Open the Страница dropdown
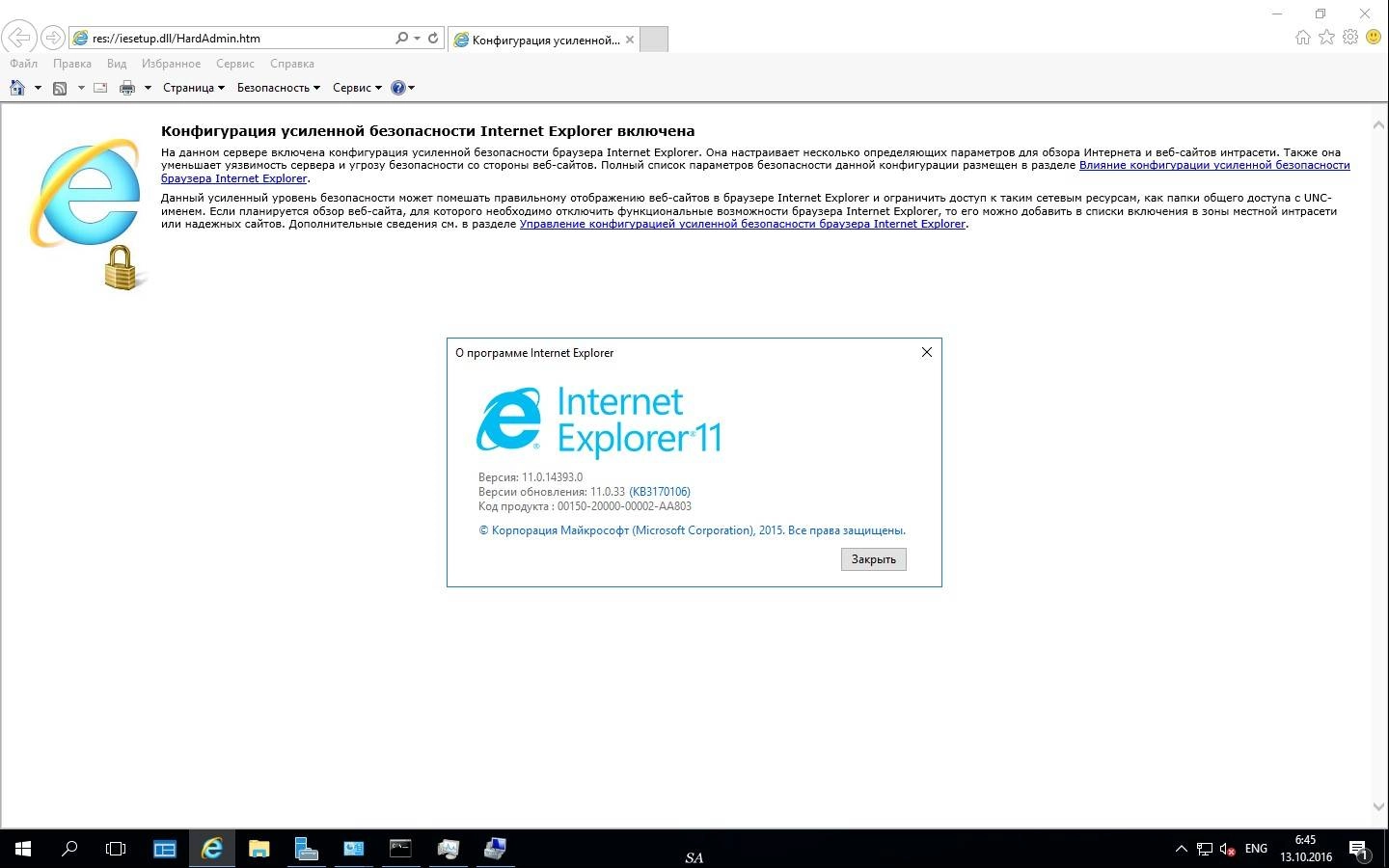The height and width of the screenshot is (868, 1389). tap(193, 88)
